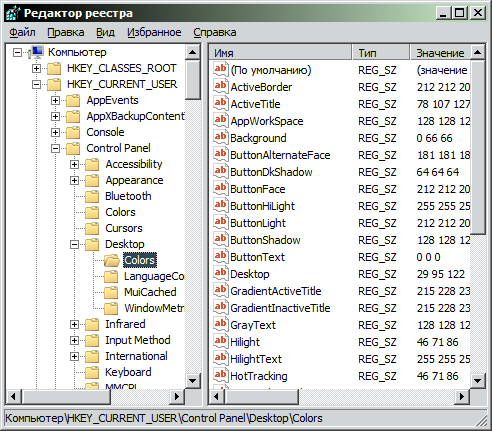This screenshot has width=492, height=431.
Task: Collapse the HKEY_CURRENT_USER branch
Action: coord(36,84)
